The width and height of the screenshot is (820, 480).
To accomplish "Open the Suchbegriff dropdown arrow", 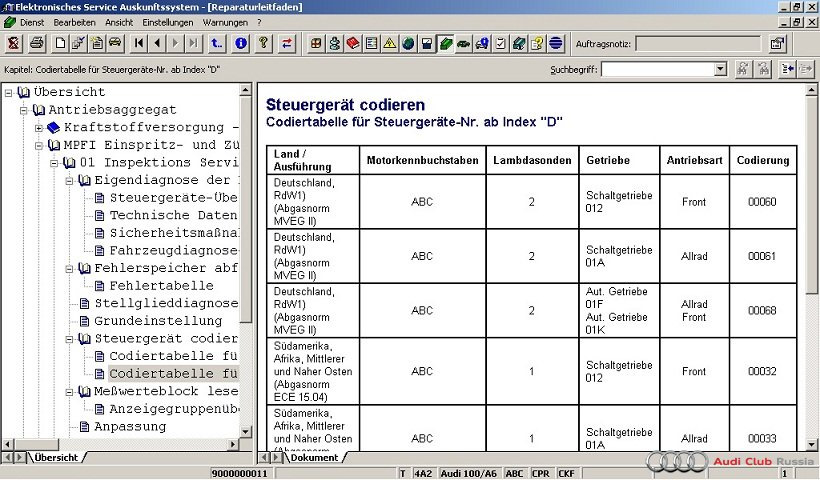I will pyautogui.click(x=721, y=69).
